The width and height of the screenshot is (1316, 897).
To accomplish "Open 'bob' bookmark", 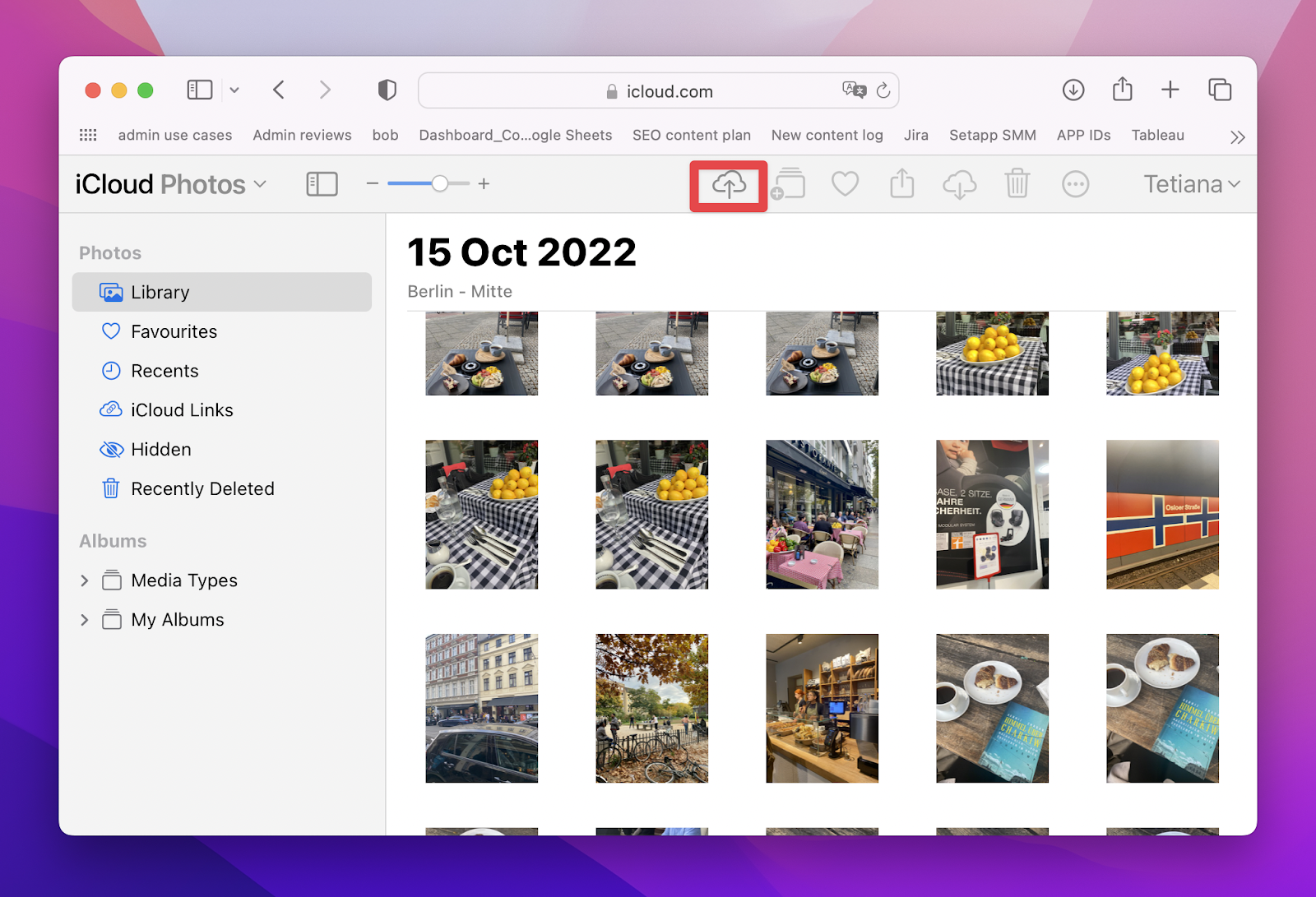I will pyautogui.click(x=385, y=135).
